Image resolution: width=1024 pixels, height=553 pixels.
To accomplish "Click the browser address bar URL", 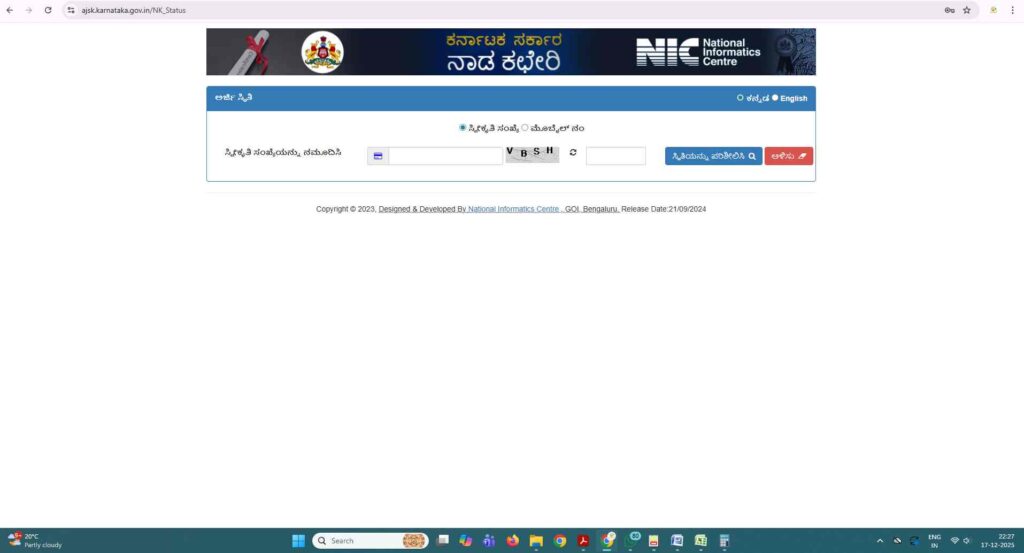I will pos(133,10).
